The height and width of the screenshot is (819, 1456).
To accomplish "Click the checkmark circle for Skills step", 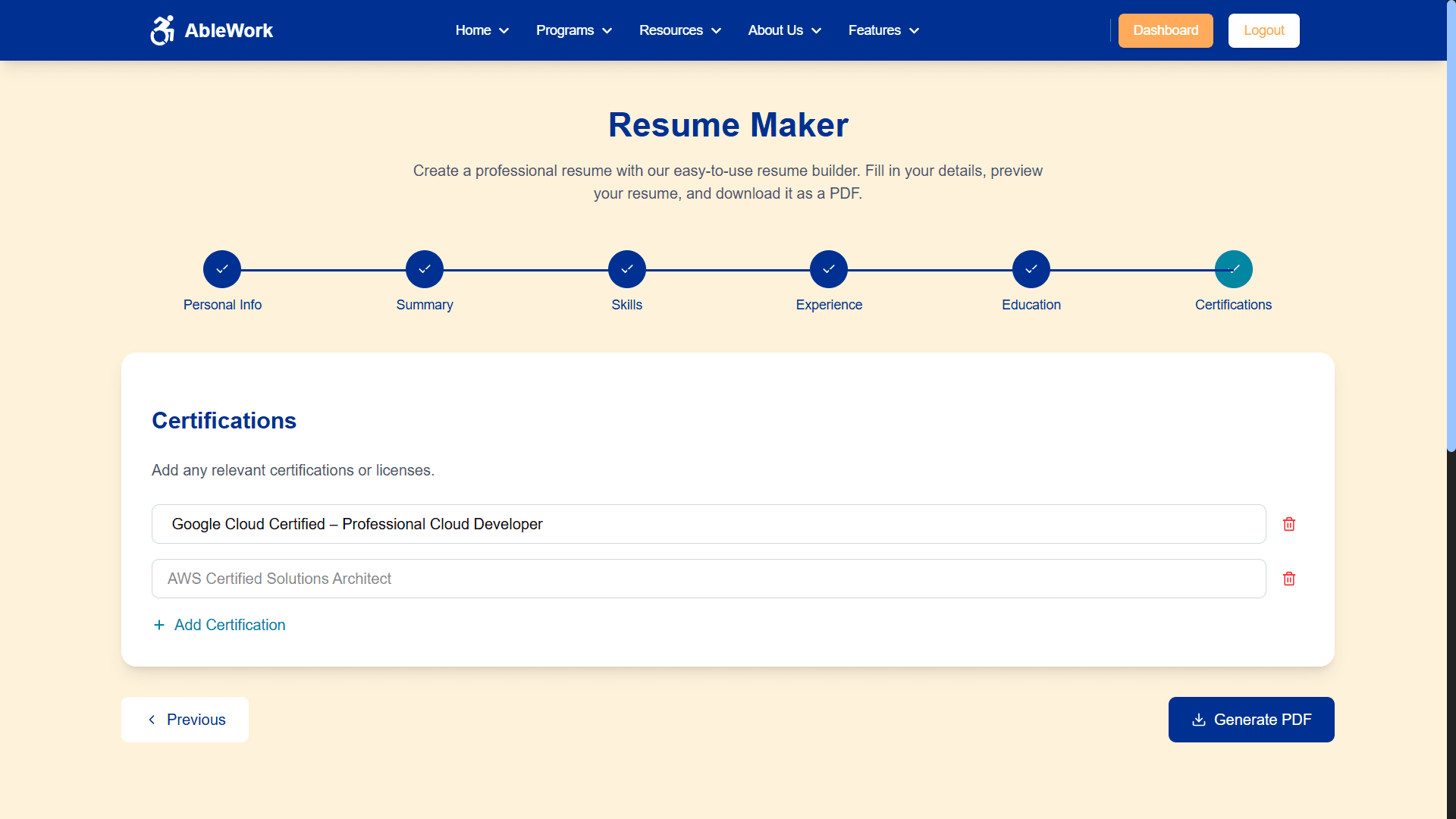I will click(626, 268).
